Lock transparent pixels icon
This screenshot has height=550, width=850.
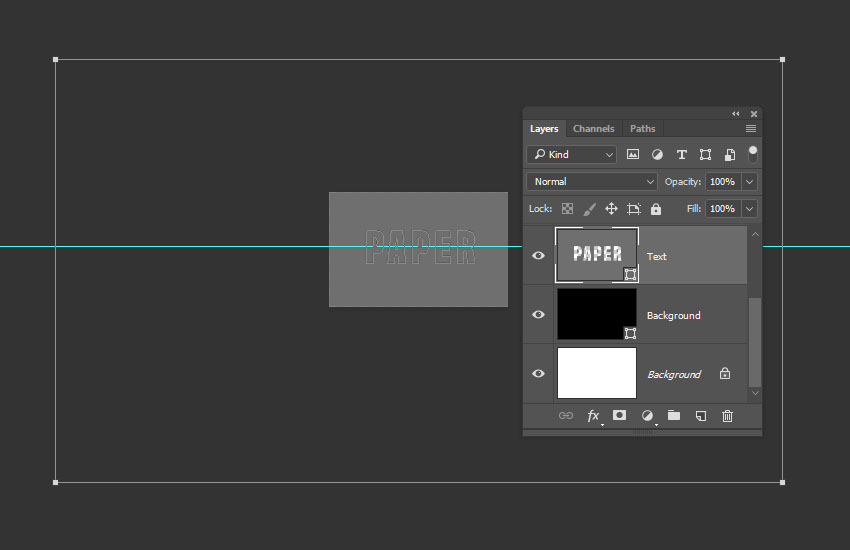(x=567, y=209)
